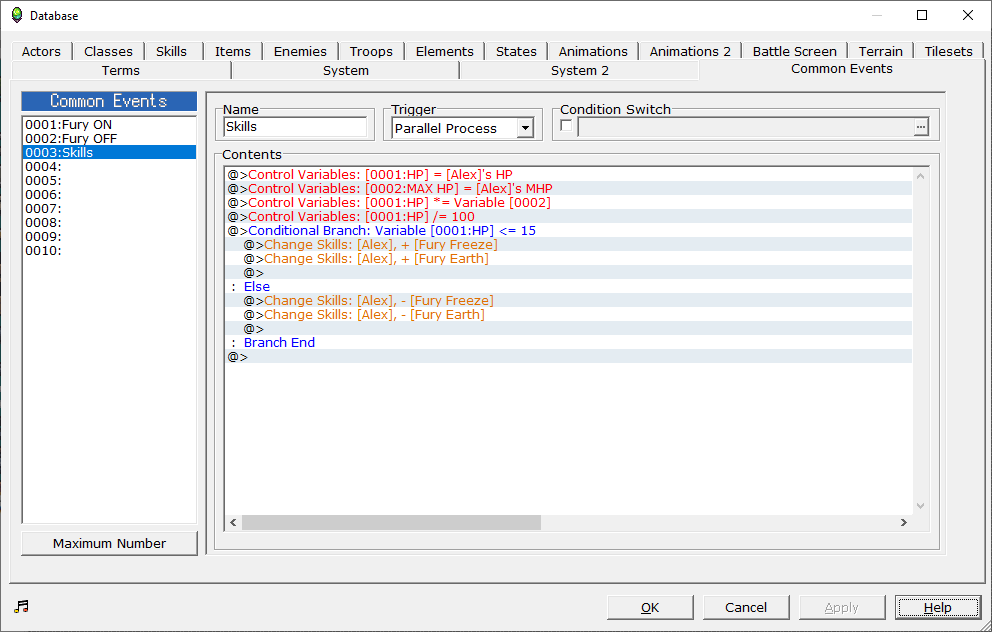Select empty common event 0007
Image resolution: width=992 pixels, height=632 pixels.
(x=109, y=208)
